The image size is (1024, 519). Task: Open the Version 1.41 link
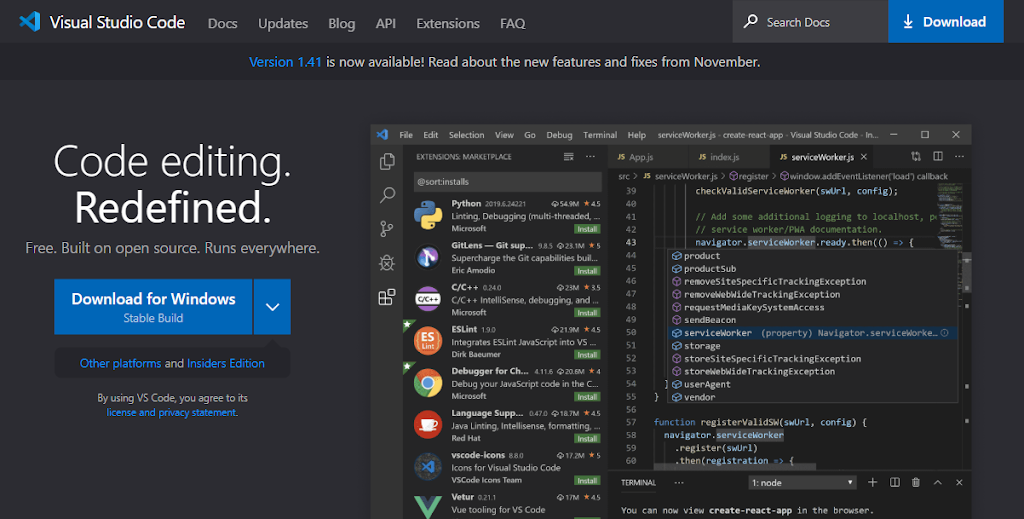pyautogui.click(x=285, y=62)
